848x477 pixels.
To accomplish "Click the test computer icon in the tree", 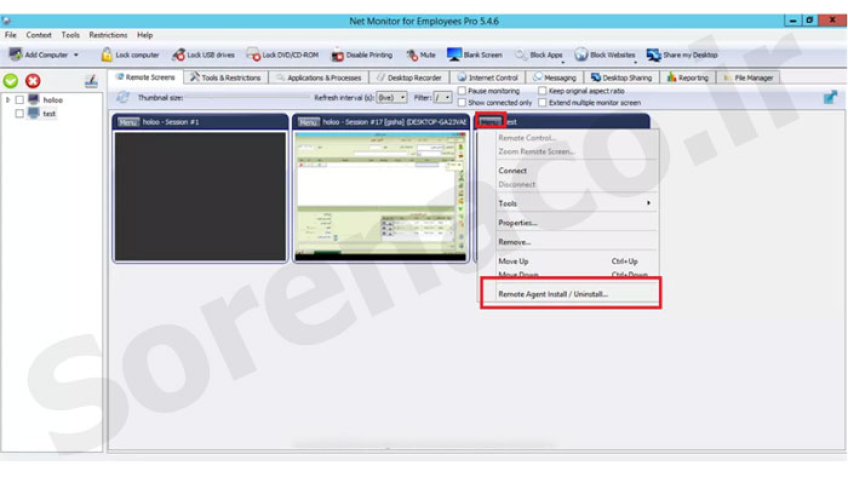I will click(x=34, y=114).
